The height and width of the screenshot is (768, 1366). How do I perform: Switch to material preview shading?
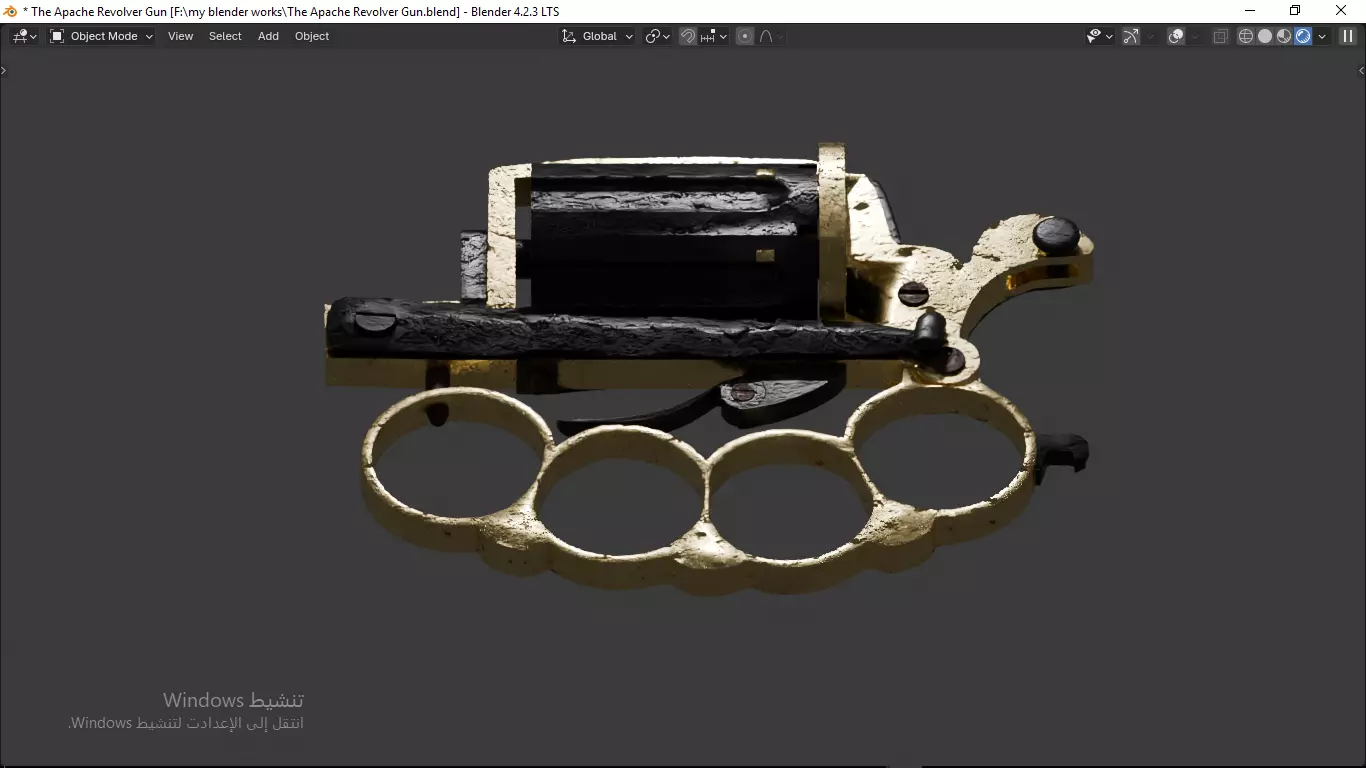(1284, 36)
